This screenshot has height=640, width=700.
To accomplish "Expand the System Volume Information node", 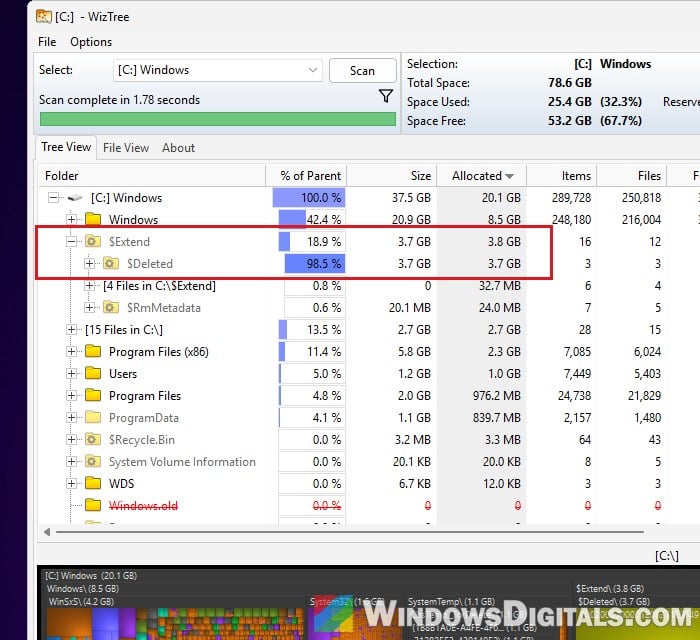I will click(x=71, y=461).
